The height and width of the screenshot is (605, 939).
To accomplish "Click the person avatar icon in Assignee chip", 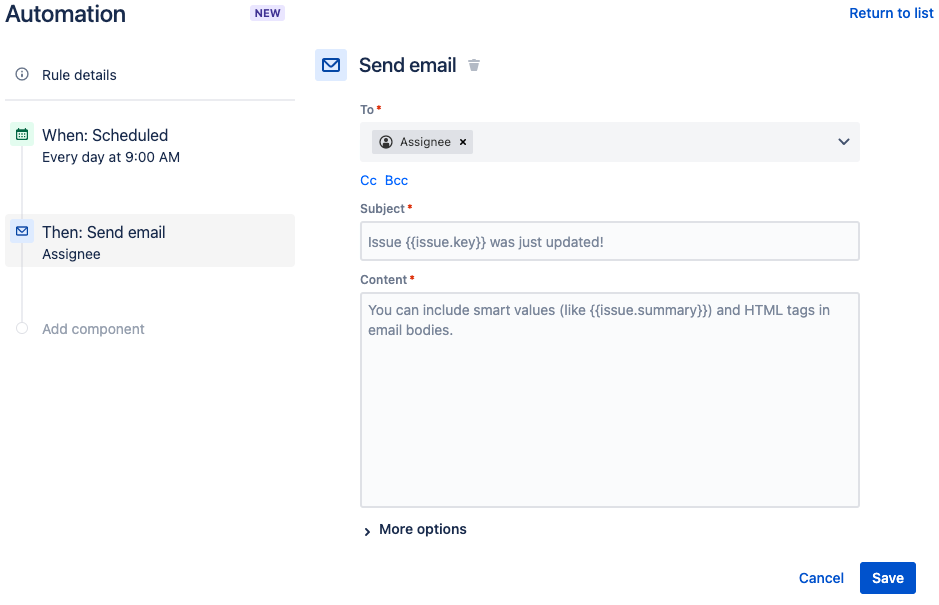I will (386, 142).
